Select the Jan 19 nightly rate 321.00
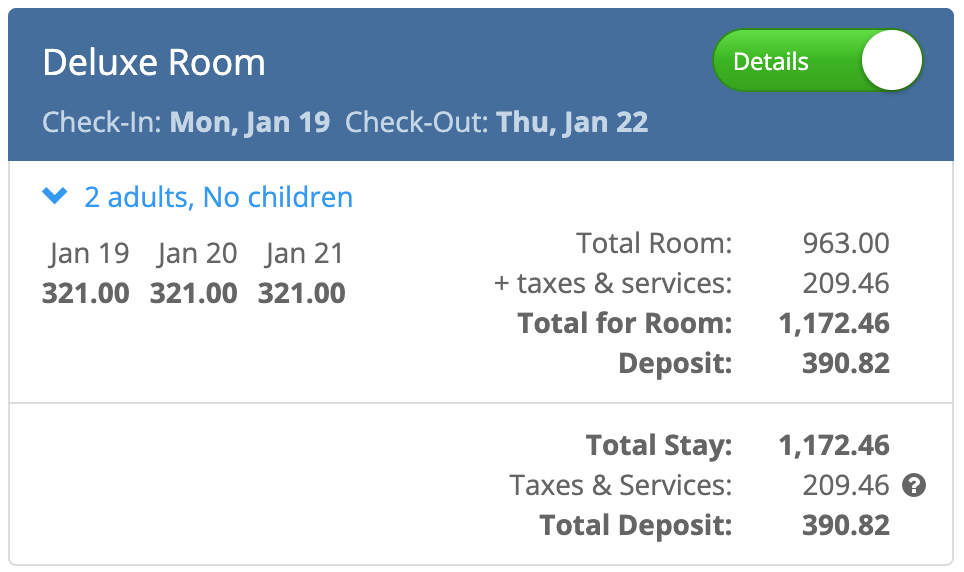Screen dimensions: 964x572 (x=85, y=294)
